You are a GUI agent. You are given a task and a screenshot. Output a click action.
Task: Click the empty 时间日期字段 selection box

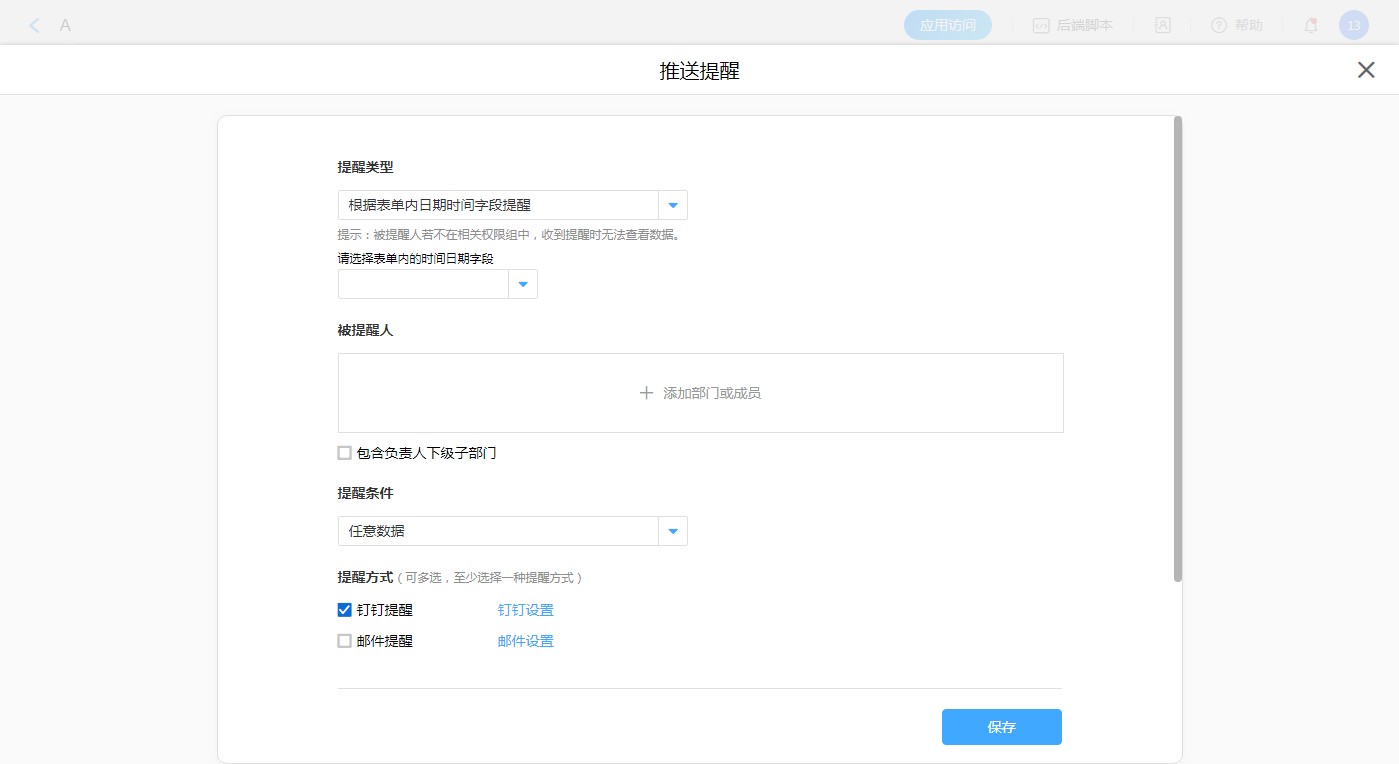tap(423, 284)
